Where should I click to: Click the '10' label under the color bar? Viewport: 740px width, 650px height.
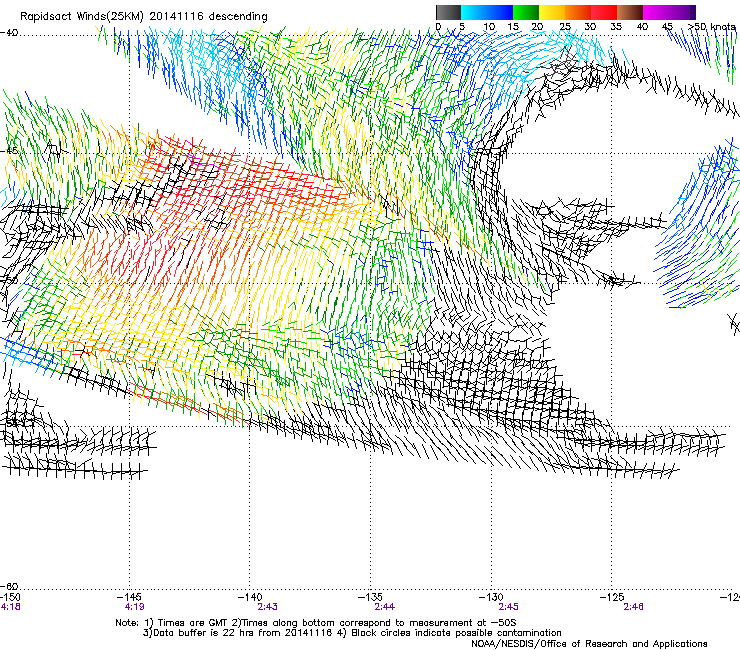click(489, 27)
